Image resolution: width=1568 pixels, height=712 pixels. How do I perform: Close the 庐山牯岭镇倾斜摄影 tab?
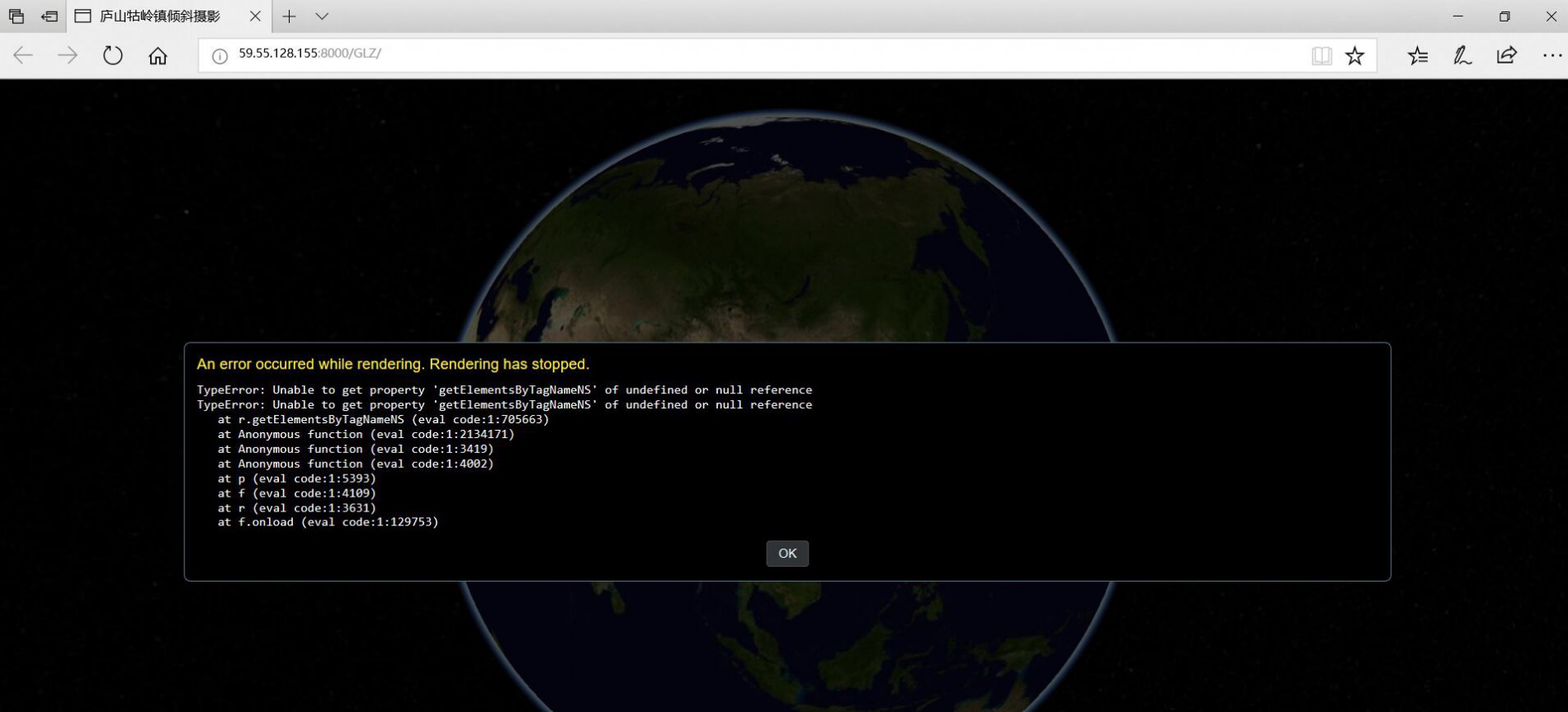[x=255, y=17]
